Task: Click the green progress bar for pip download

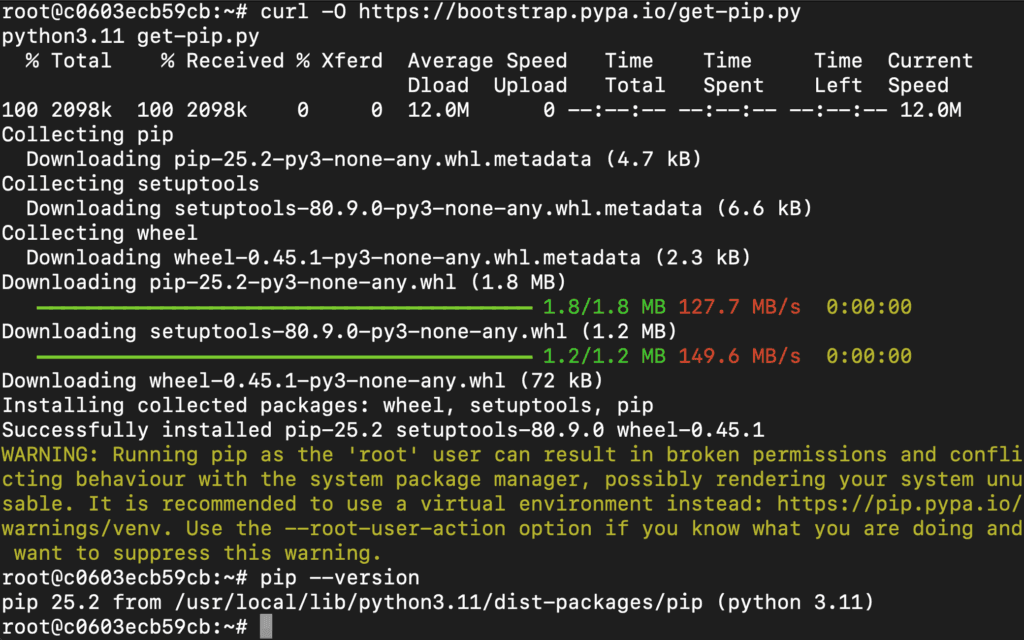Action: point(285,307)
